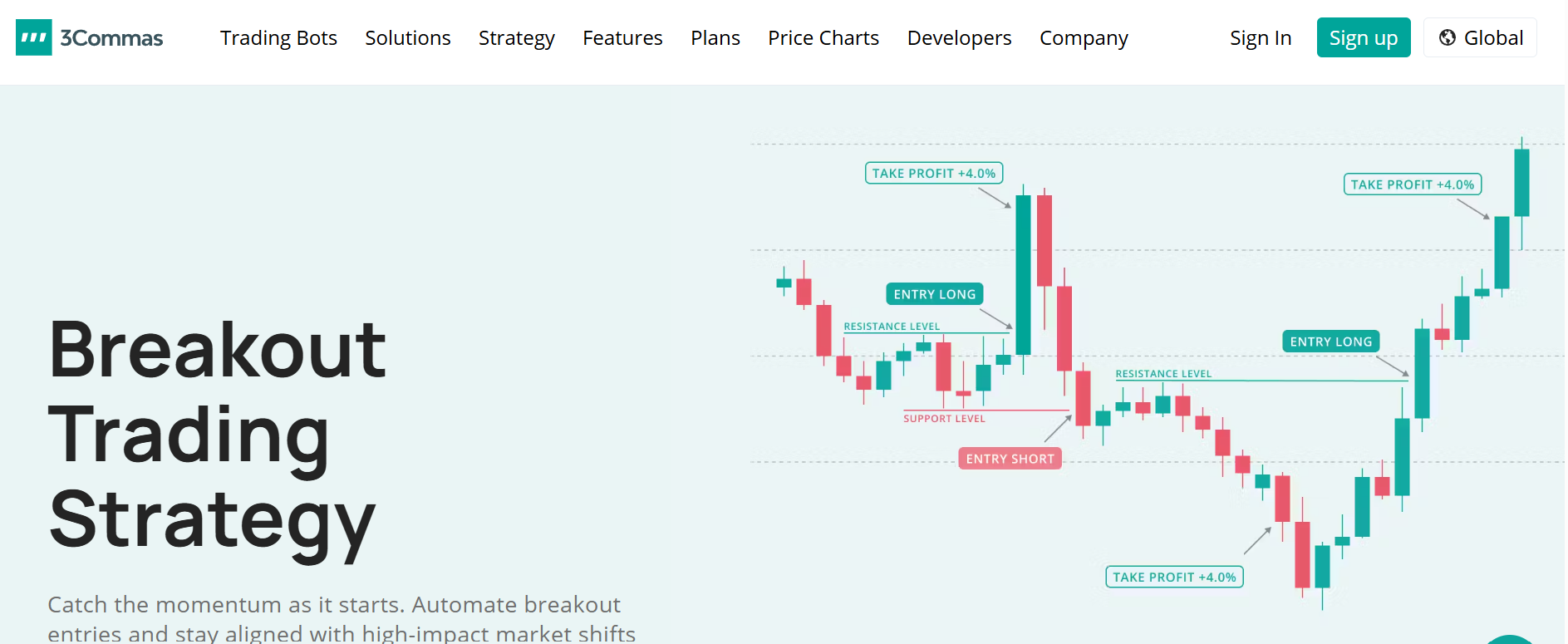Image resolution: width=1568 pixels, height=644 pixels.
Task: Open the Global region selector
Action: pos(1480,38)
